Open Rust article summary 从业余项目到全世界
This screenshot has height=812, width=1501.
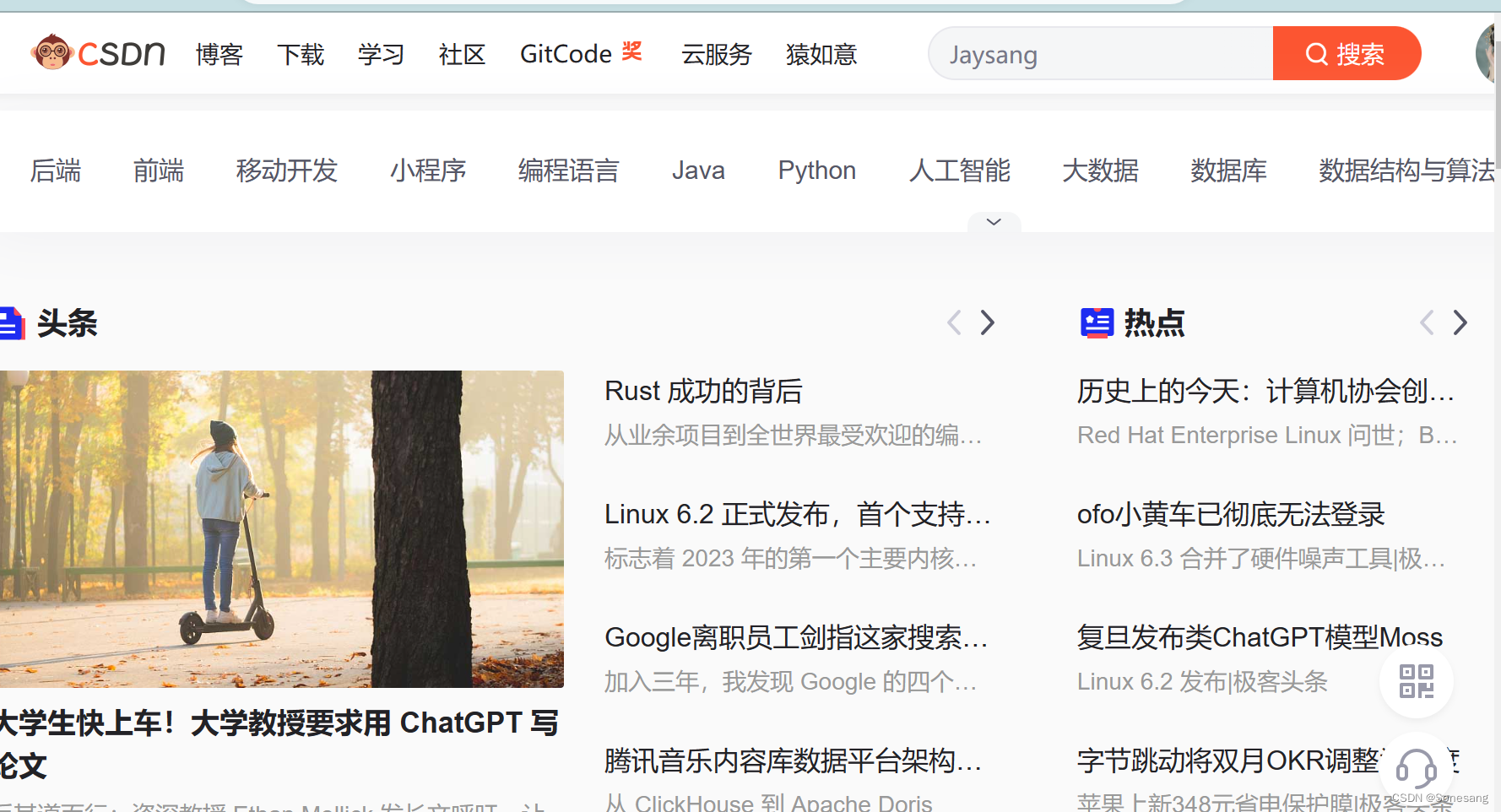point(794,436)
